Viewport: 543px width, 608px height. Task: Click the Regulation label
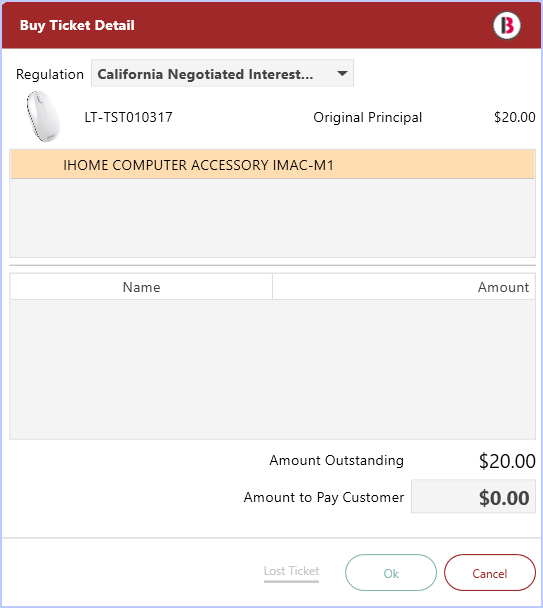(50, 74)
